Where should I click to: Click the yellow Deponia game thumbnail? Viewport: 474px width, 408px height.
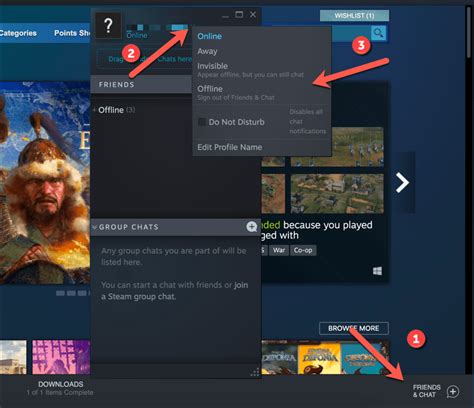tap(319, 358)
